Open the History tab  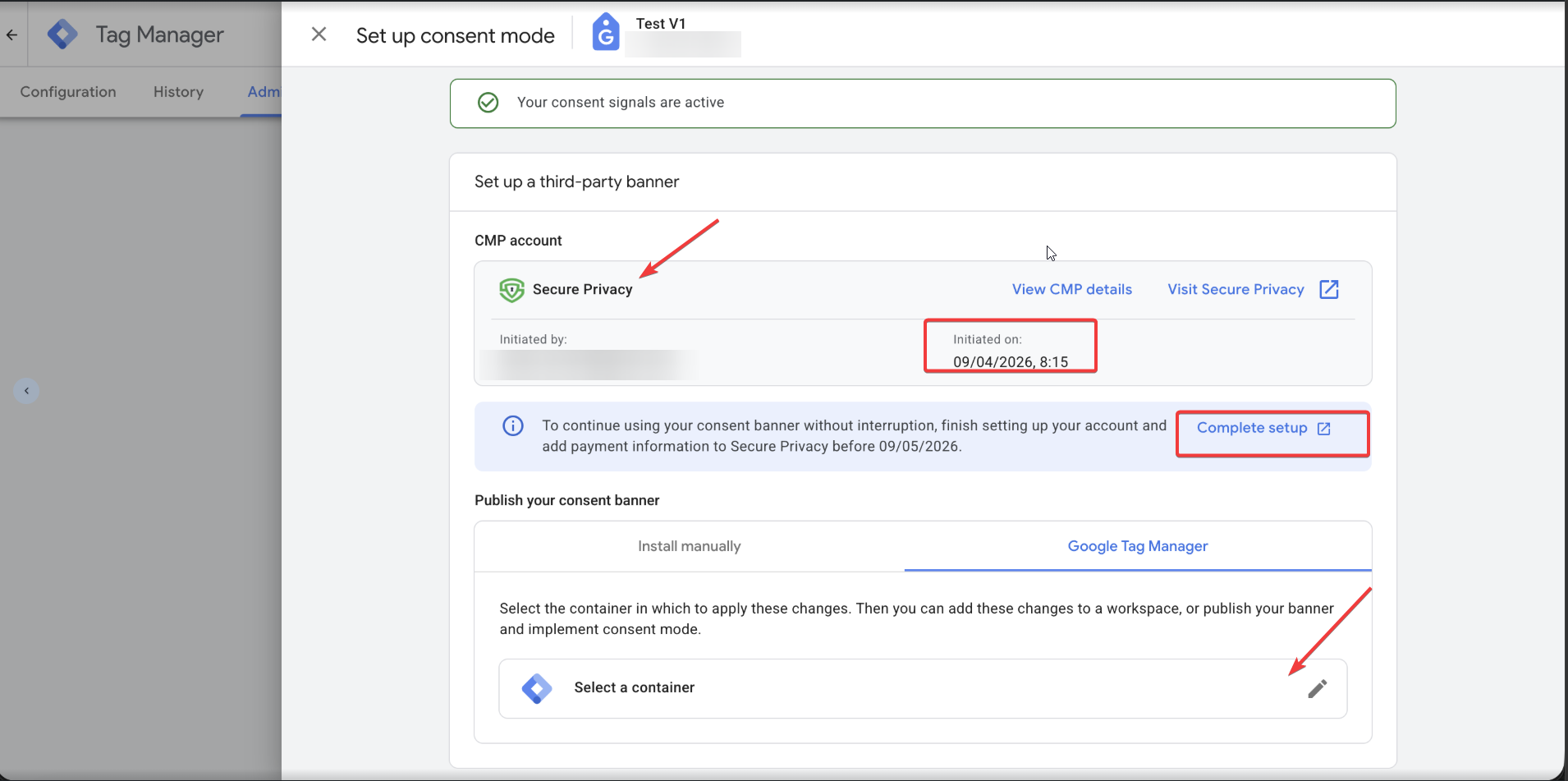point(177,91)
